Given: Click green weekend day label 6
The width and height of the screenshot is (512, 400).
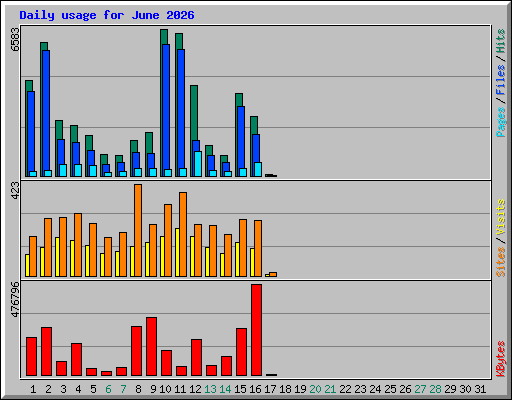Looking at the screenshot, I should click(108, 389).
